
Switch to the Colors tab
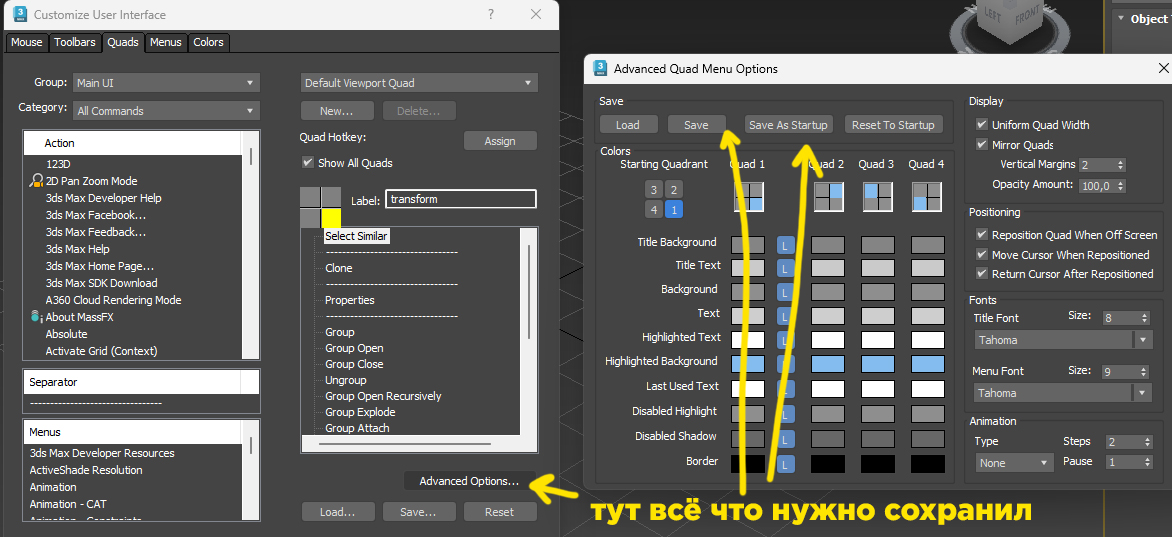tap(209, 42)
